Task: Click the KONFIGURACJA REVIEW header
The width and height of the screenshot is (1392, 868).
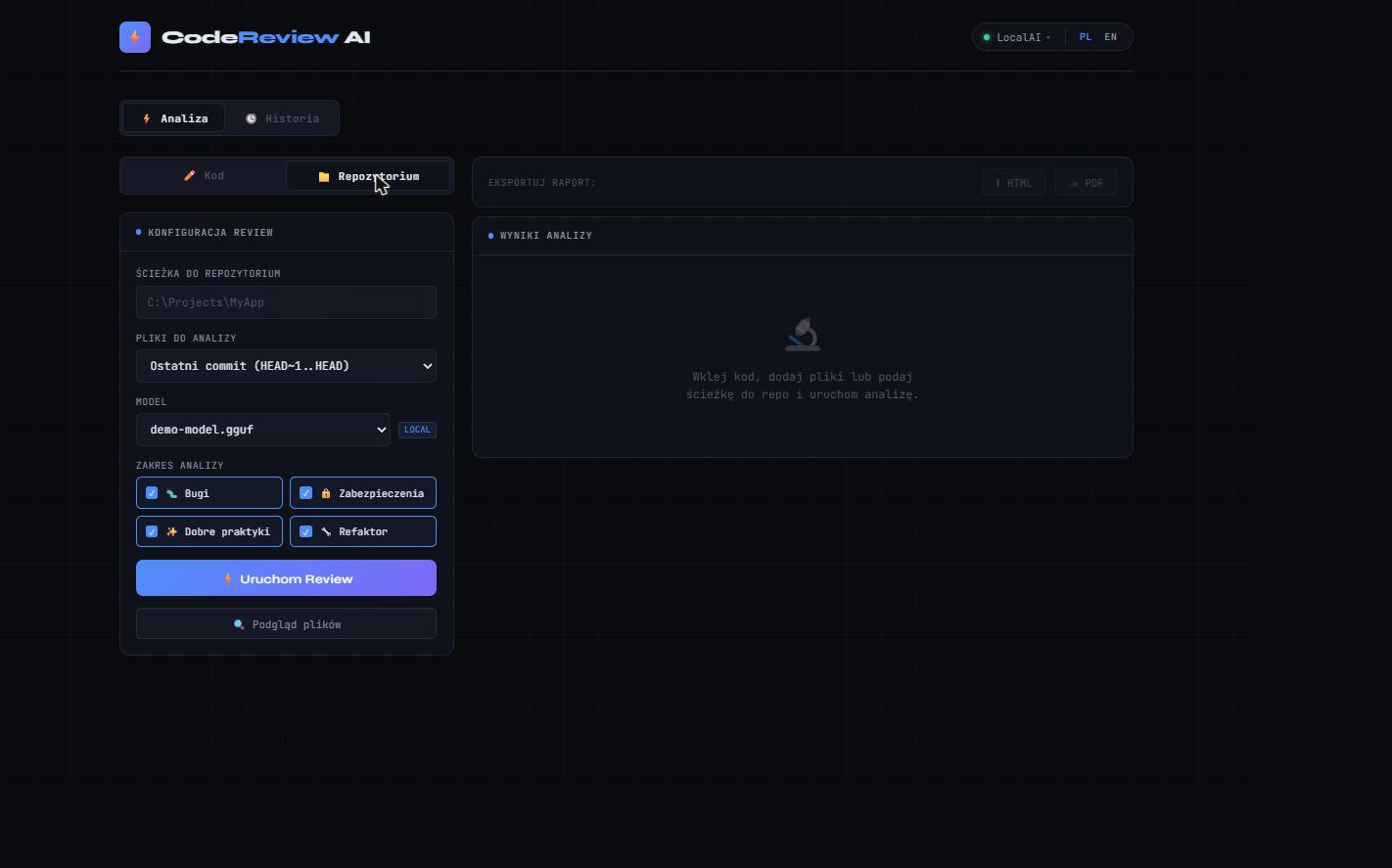Action: click(210, 233)
